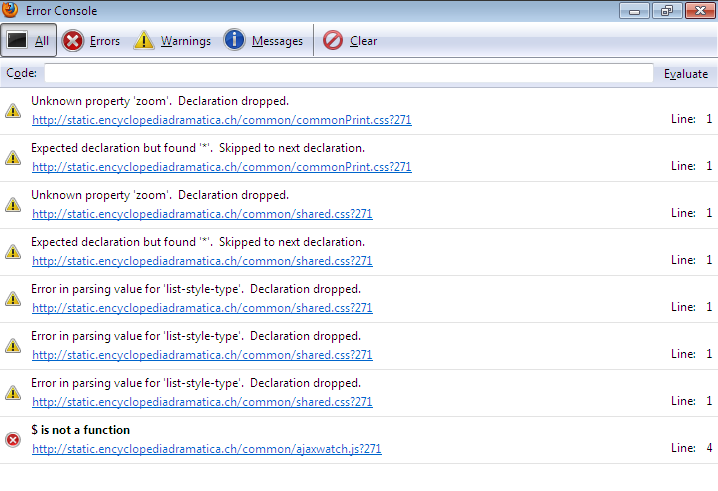Click the yellow Warnings triangle icon
Screen dimensions: 718x491
point(144,41)
